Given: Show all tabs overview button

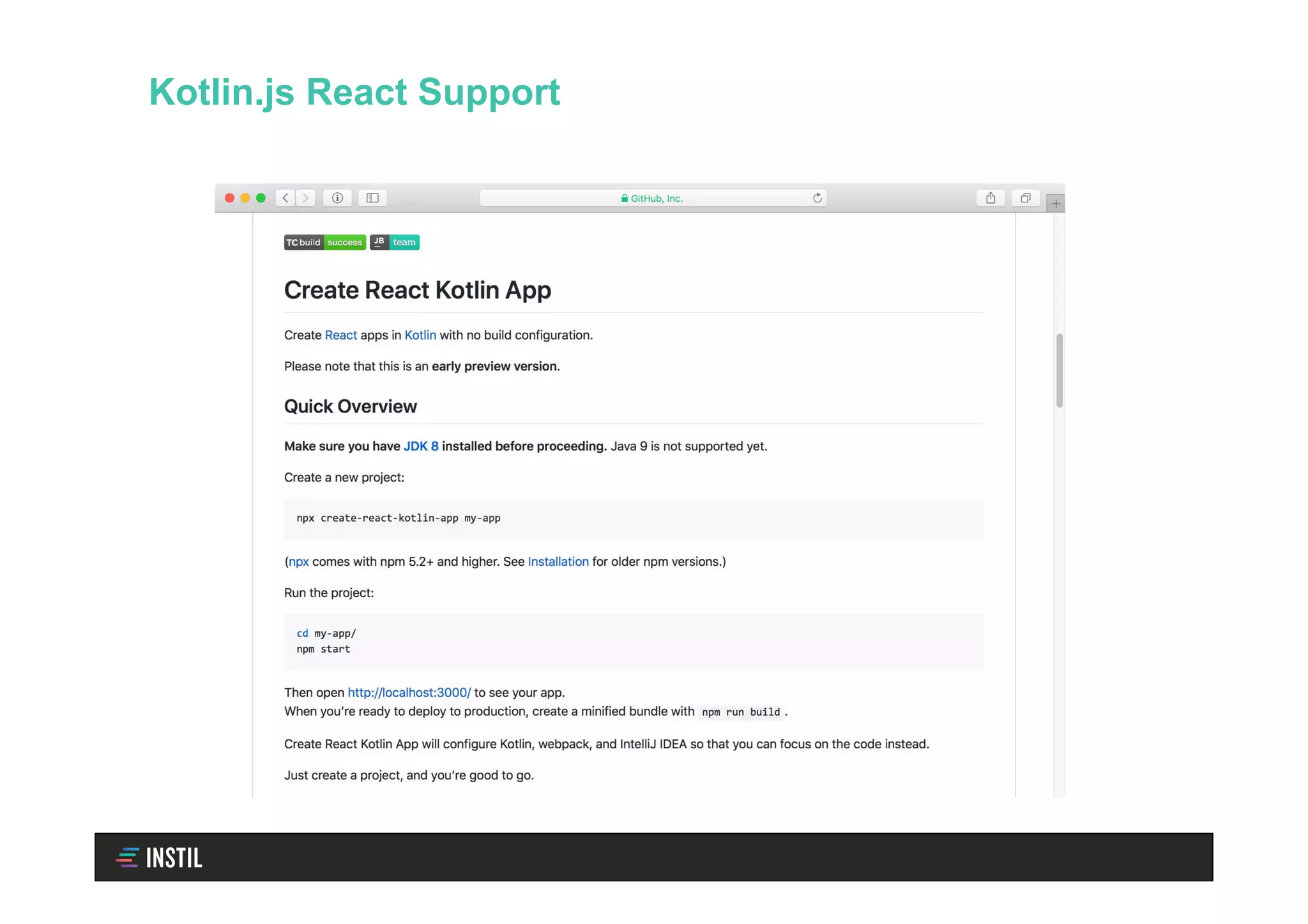Looking at the screenshot, I should (1026, 198).
